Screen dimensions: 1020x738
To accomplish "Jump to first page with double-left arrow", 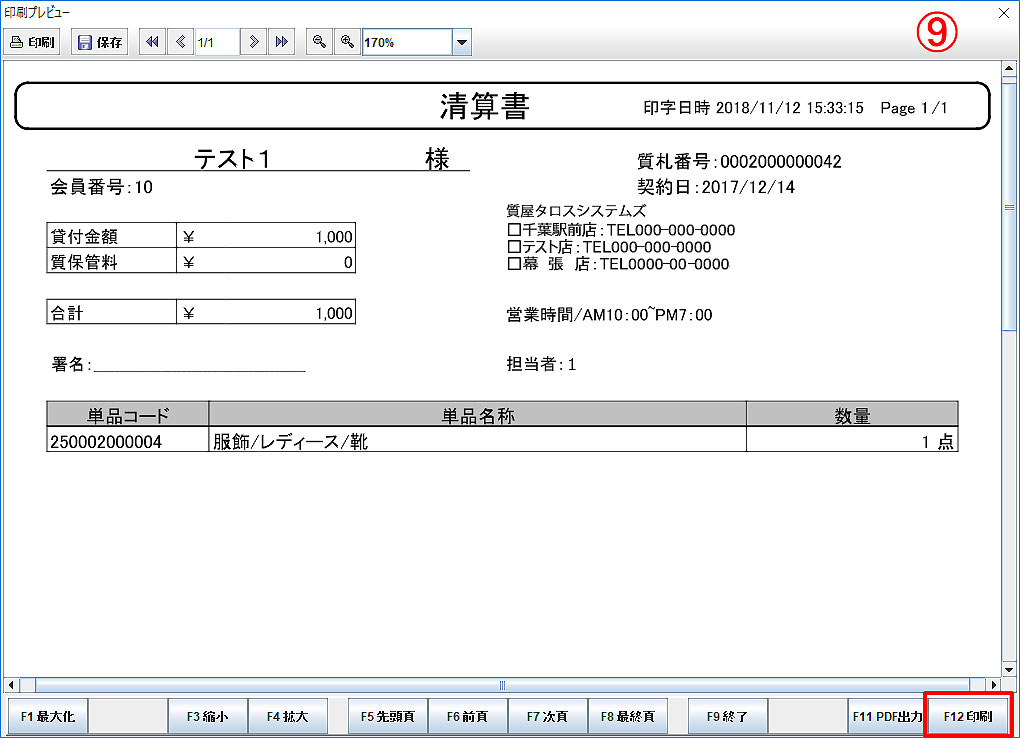I will coord(152,42).
